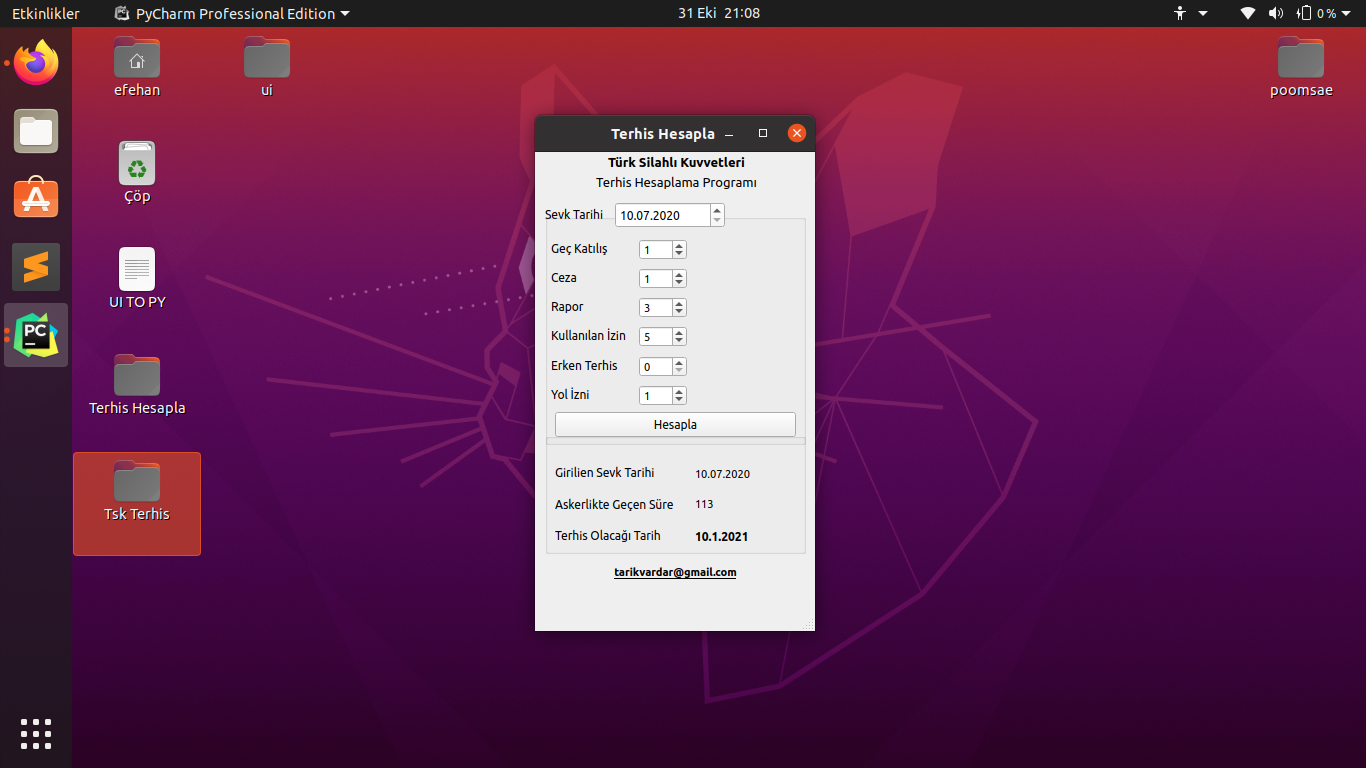Click the Ceza value field
The image size is (1366, 768).
(x=655, y=279)
